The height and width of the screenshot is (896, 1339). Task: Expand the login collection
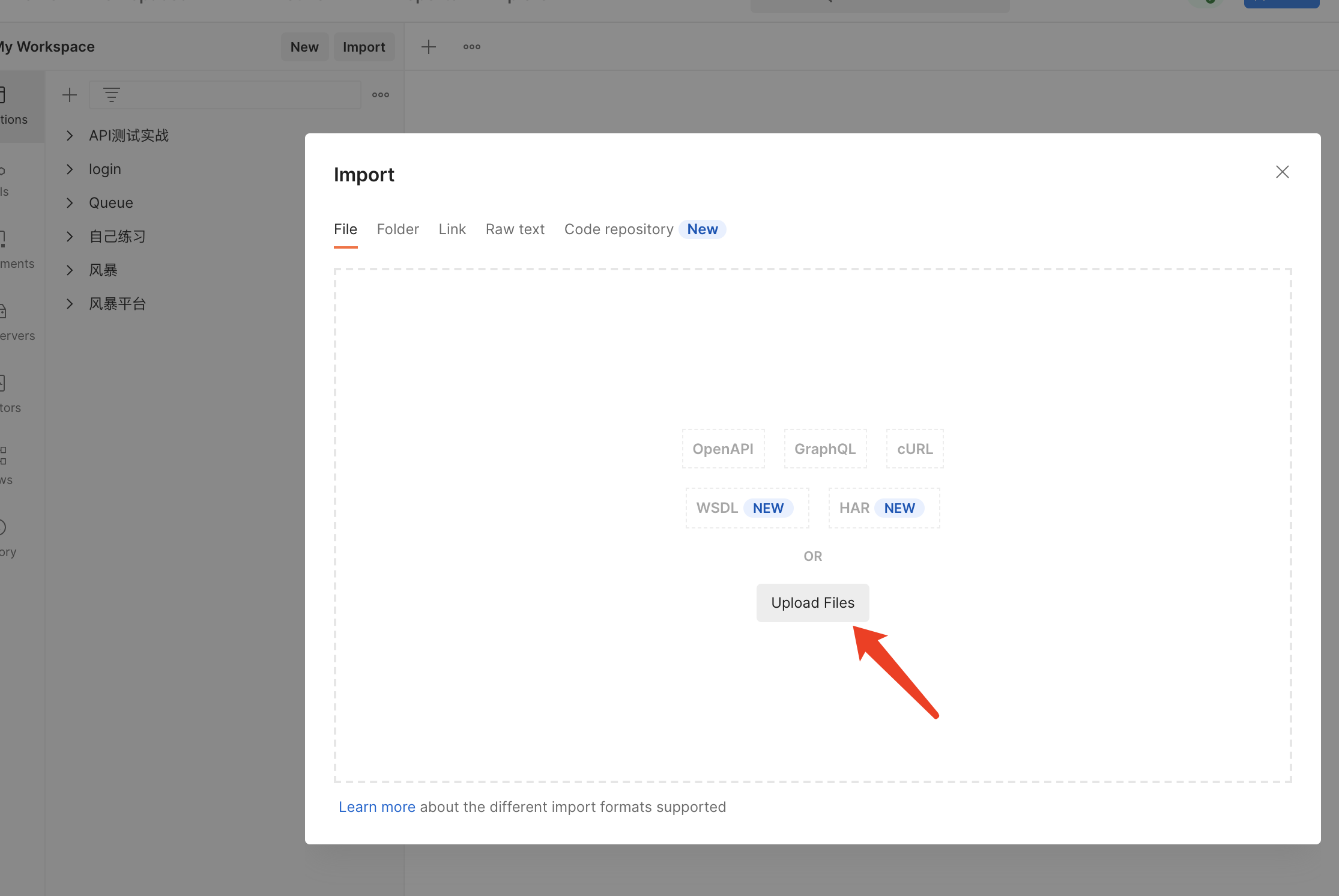coord(70,169)
